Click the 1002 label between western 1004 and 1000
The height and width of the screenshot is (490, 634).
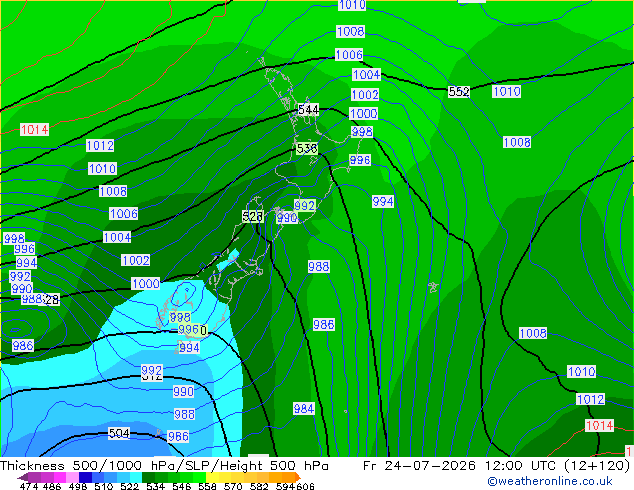tap(135, 260)
